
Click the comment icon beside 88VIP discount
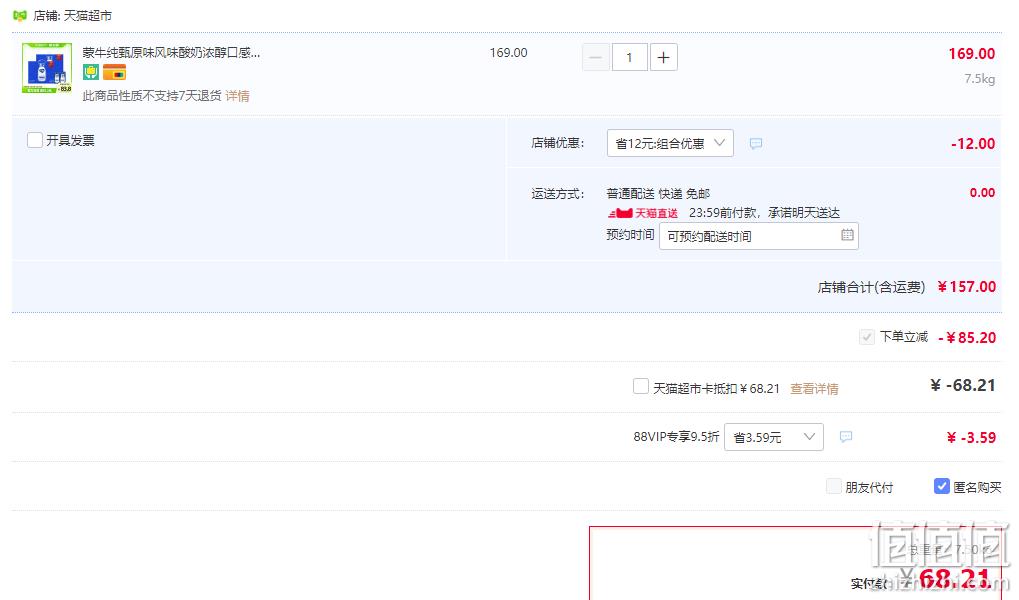845,437
